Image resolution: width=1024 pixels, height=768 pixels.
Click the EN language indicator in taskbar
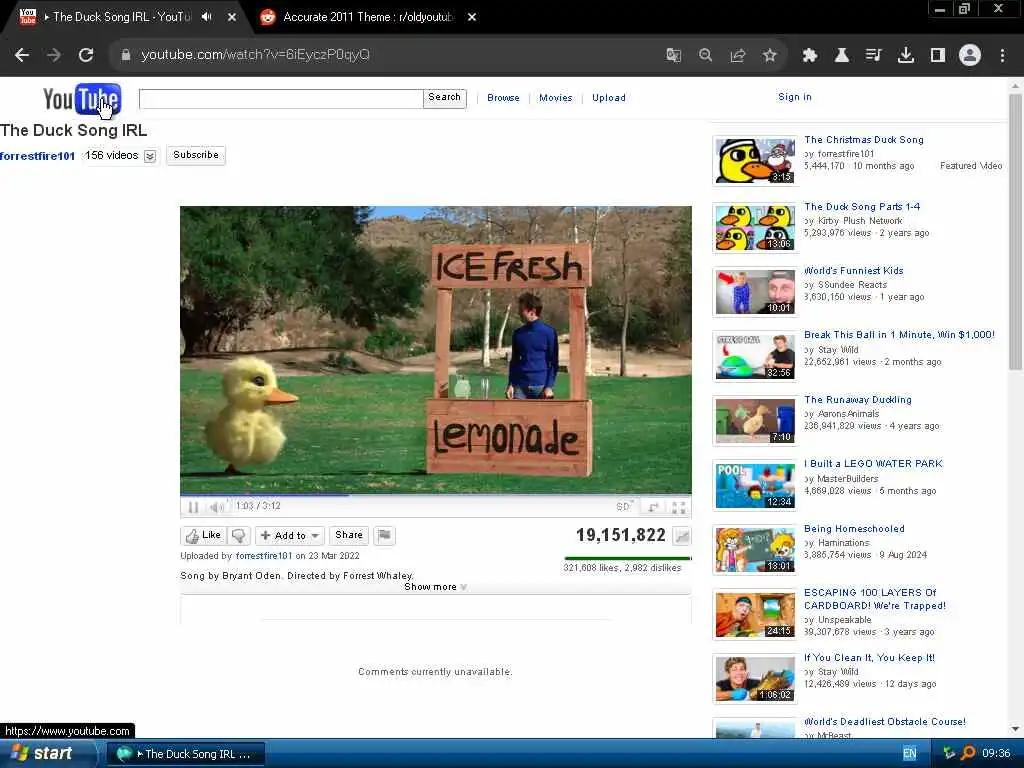910,754
